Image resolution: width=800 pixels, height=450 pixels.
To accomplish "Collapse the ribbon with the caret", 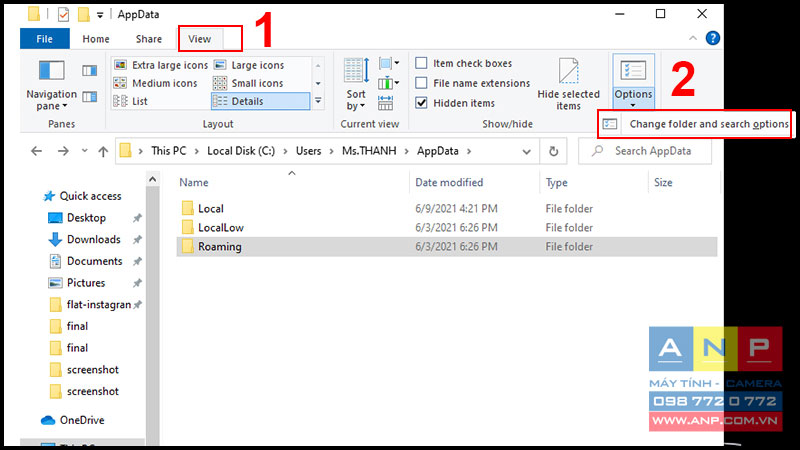I will 692,38.
